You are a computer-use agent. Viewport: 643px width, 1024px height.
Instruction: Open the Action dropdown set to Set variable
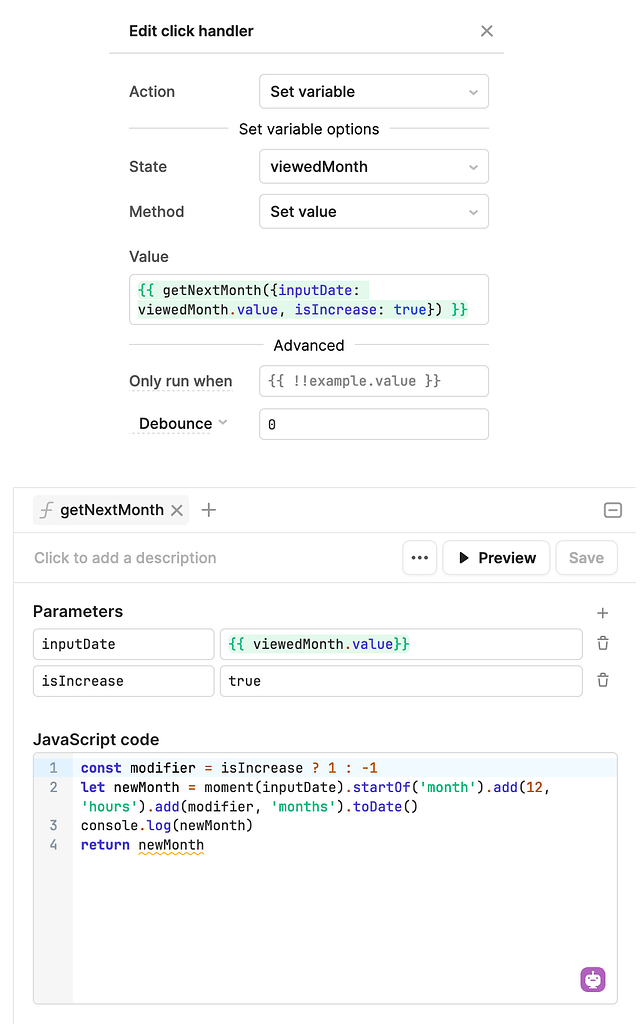(374, 91)
